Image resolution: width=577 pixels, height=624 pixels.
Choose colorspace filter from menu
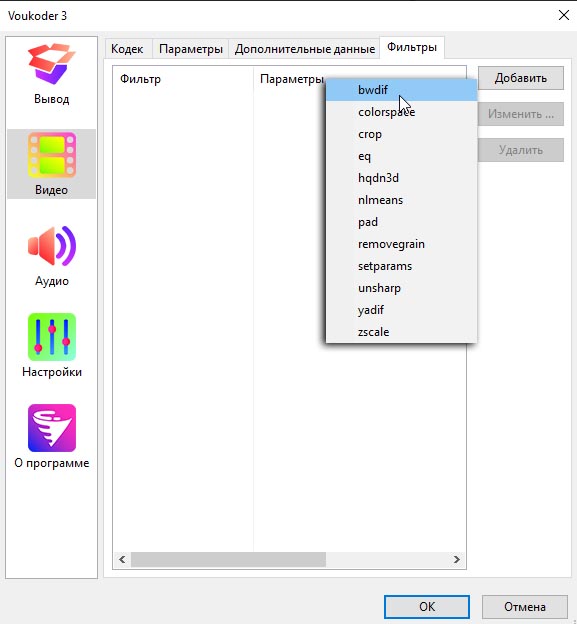(401, 112)
